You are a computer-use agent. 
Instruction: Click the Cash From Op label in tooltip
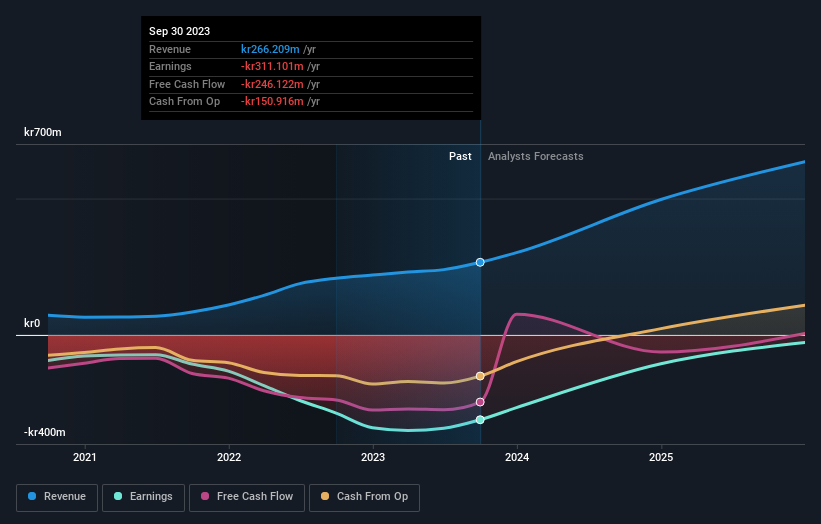[x=184, y=102]
